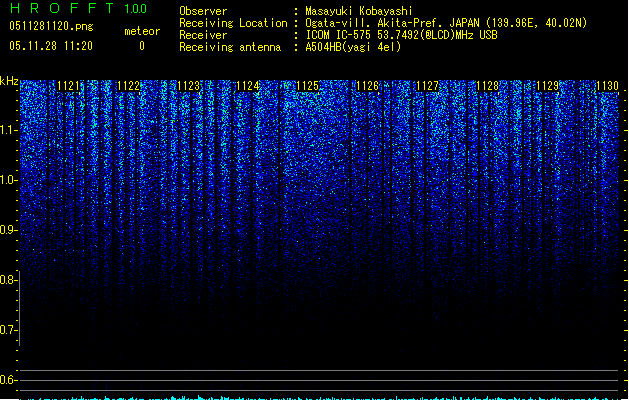Screen dimensions: 629x400
Task: Click the 1124 time marker
Action: (248, 86)
